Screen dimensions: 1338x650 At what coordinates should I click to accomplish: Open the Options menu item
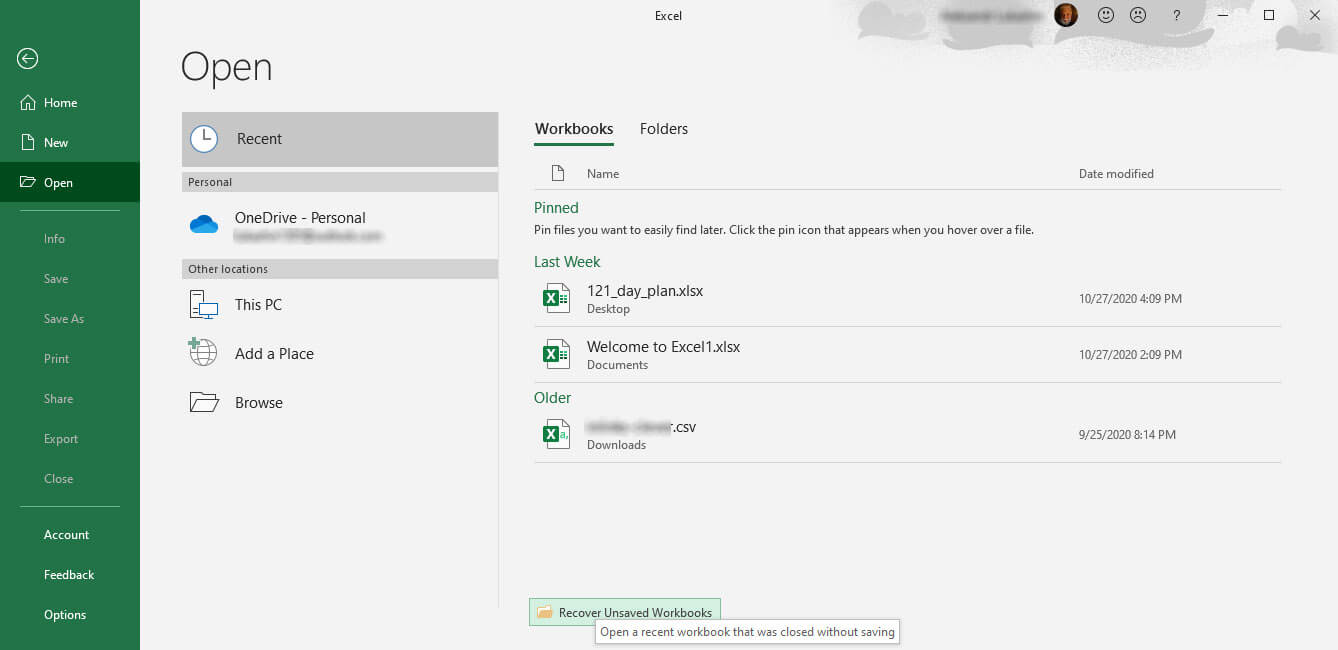click(65, 615)
